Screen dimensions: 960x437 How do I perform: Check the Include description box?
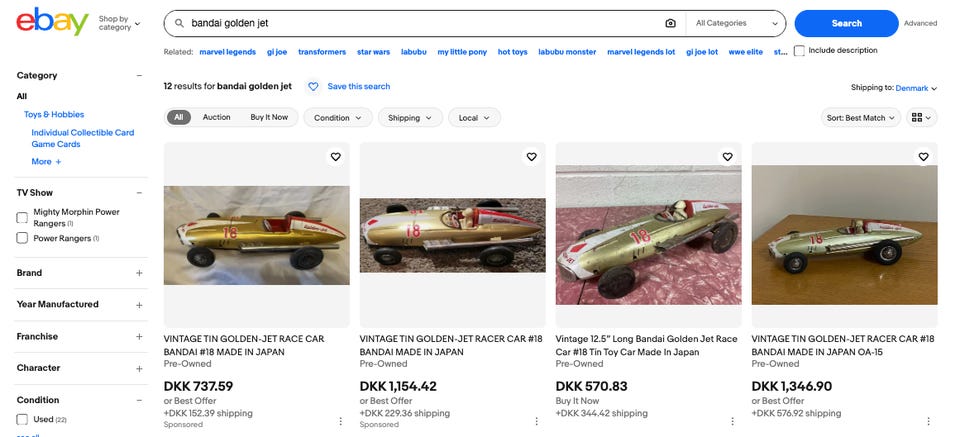799,51
